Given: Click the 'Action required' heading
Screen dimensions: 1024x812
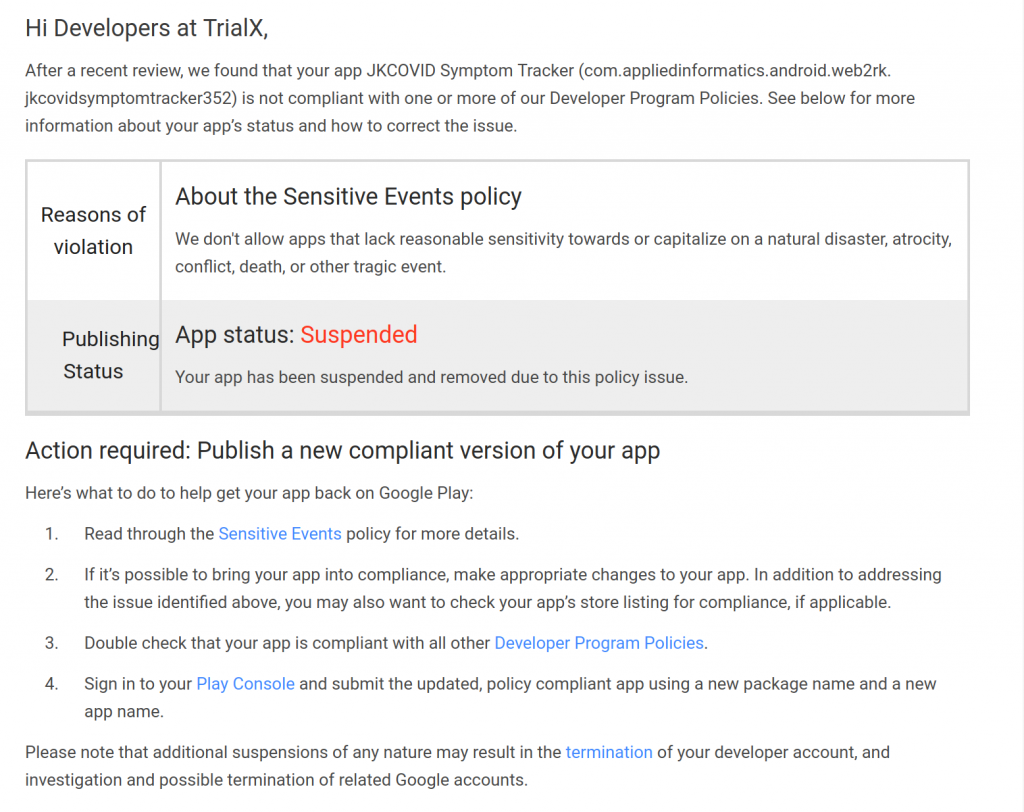Looking at the screenshot, I should [x=342, y=451].
